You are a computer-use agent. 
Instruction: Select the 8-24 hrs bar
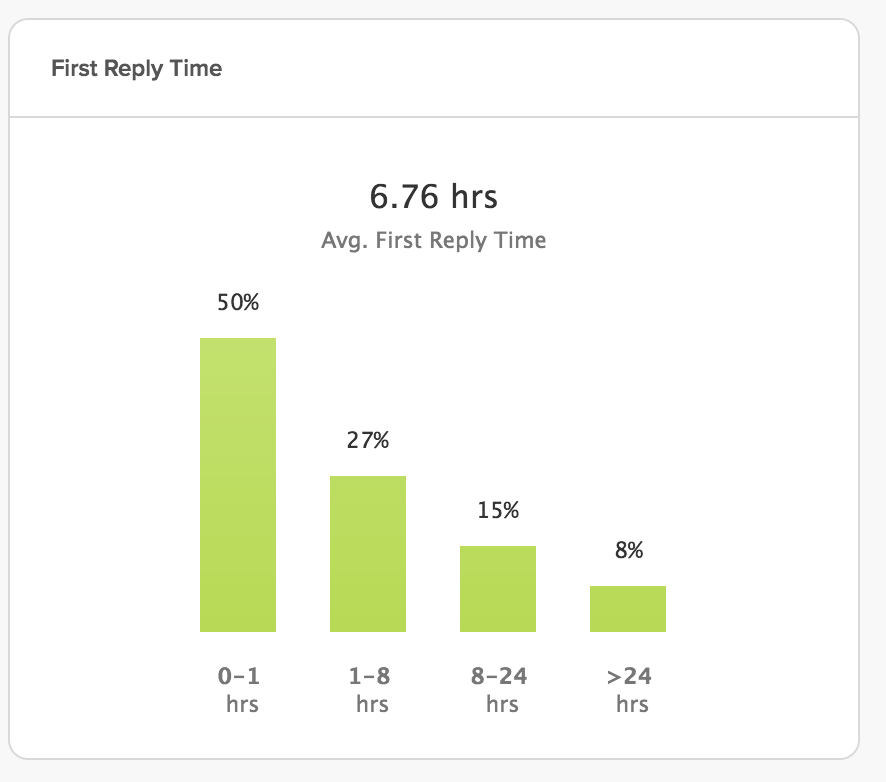(x=498, y=589)
